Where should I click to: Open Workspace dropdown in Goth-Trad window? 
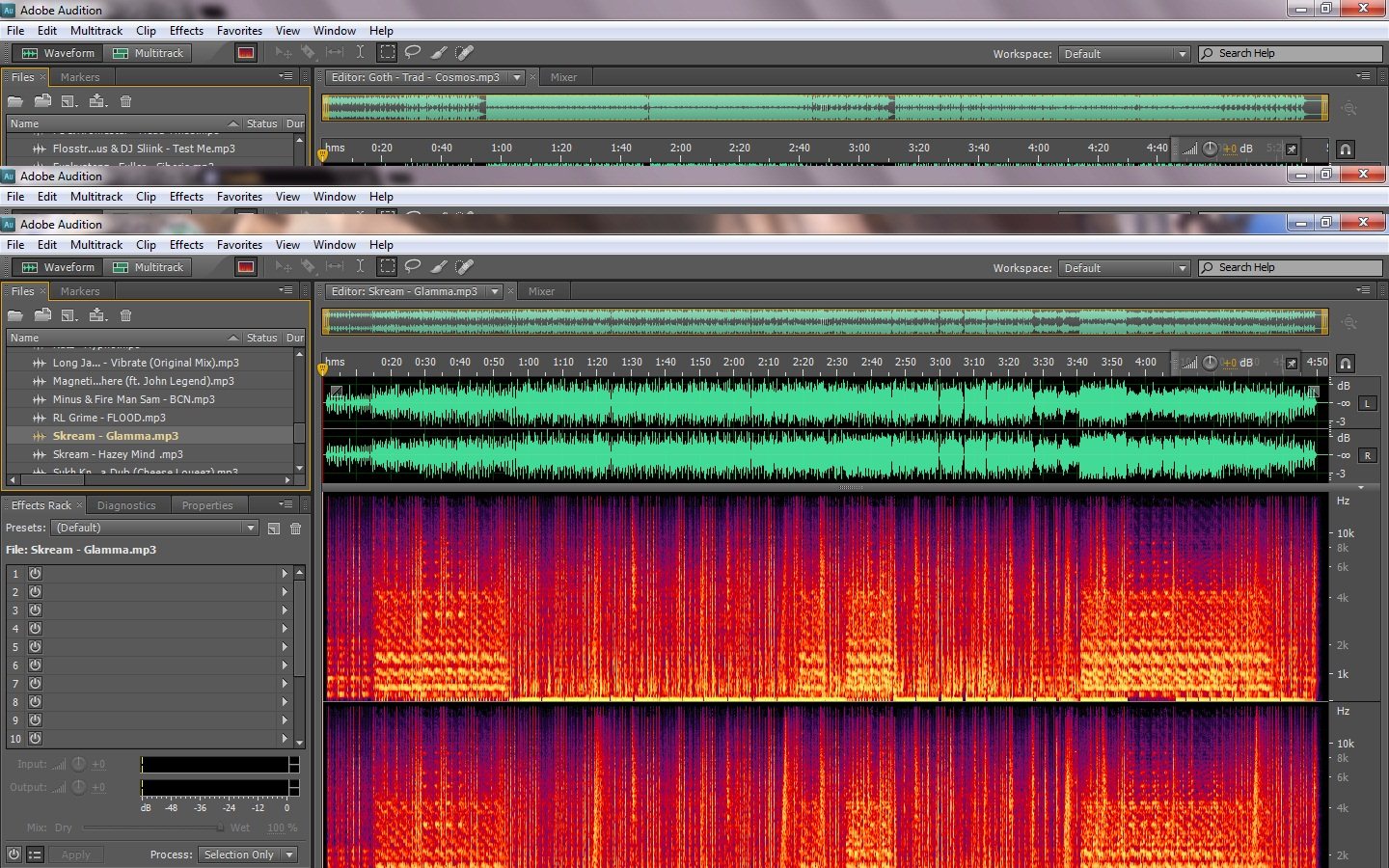(x=1124, y=54)
